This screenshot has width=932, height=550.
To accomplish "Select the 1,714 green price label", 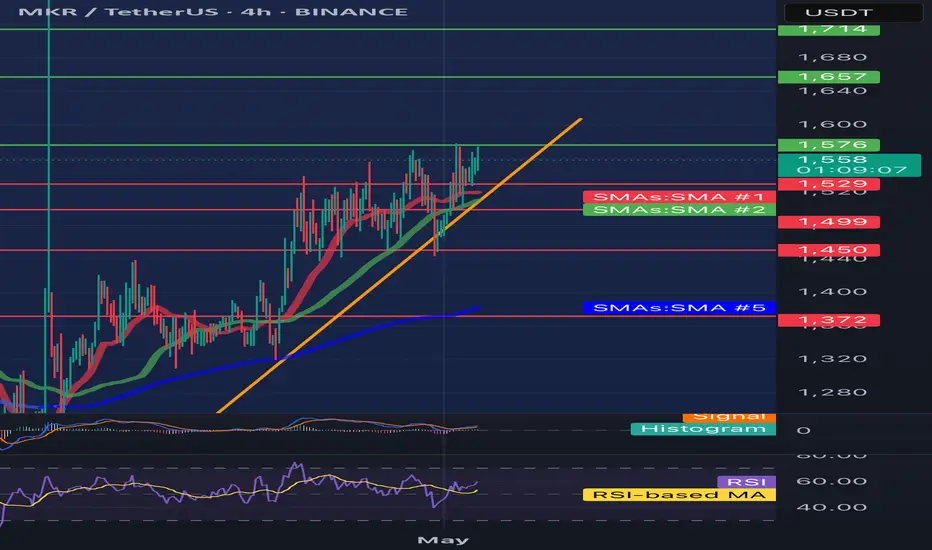I will click(x=829, y=29).
